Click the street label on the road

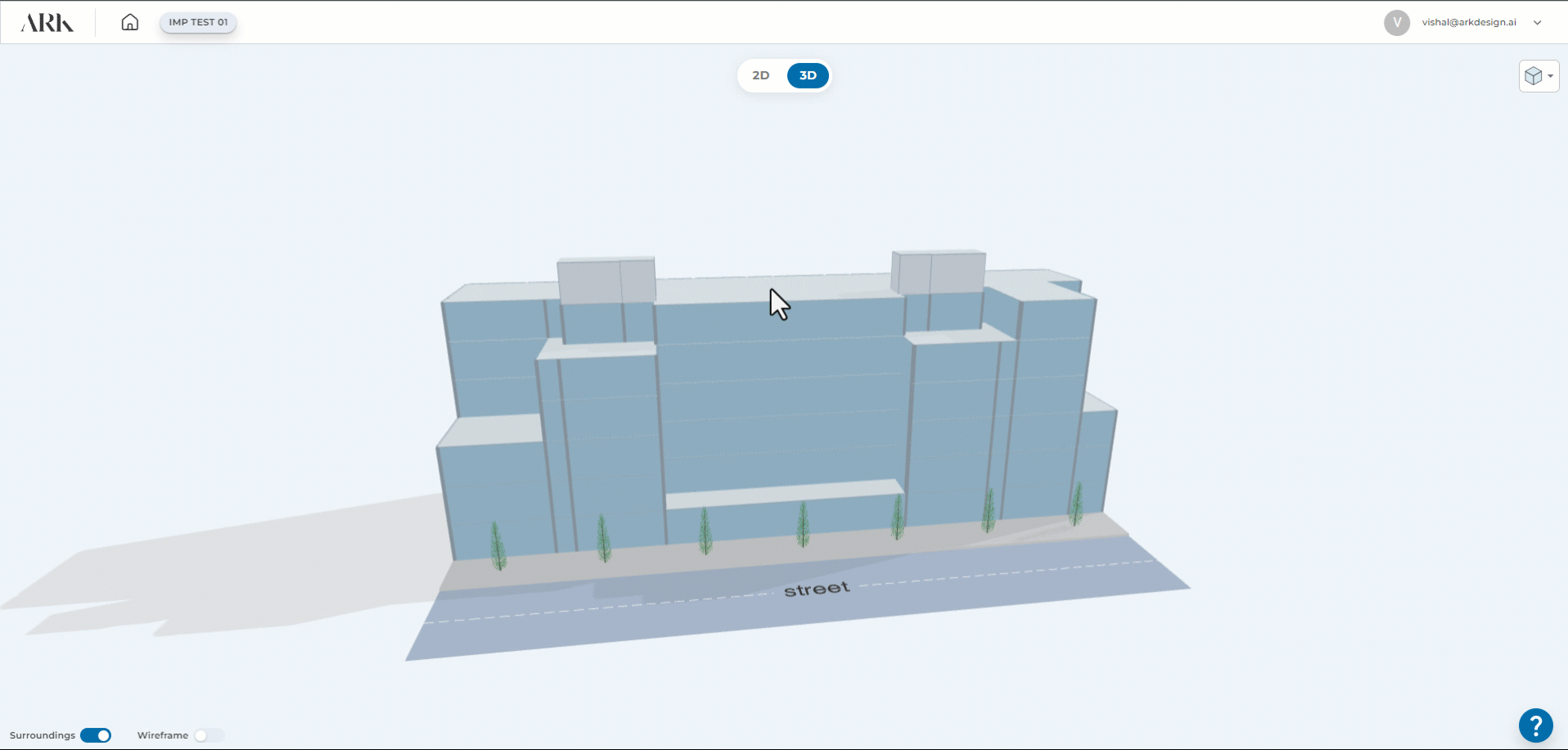pyautogui.click(x=816, y=589)
